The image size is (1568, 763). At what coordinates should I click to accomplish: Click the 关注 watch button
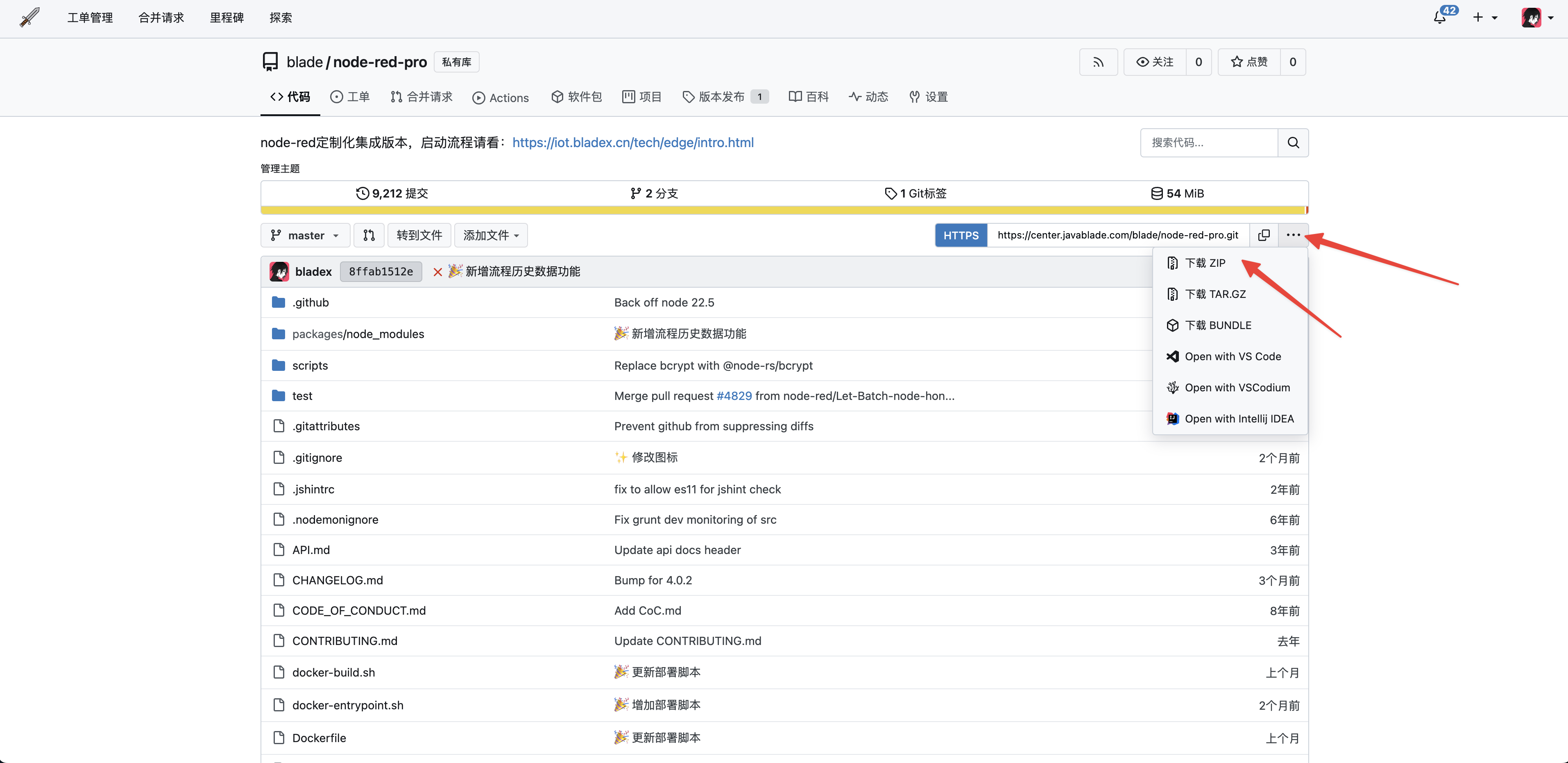pos(1155,62)
